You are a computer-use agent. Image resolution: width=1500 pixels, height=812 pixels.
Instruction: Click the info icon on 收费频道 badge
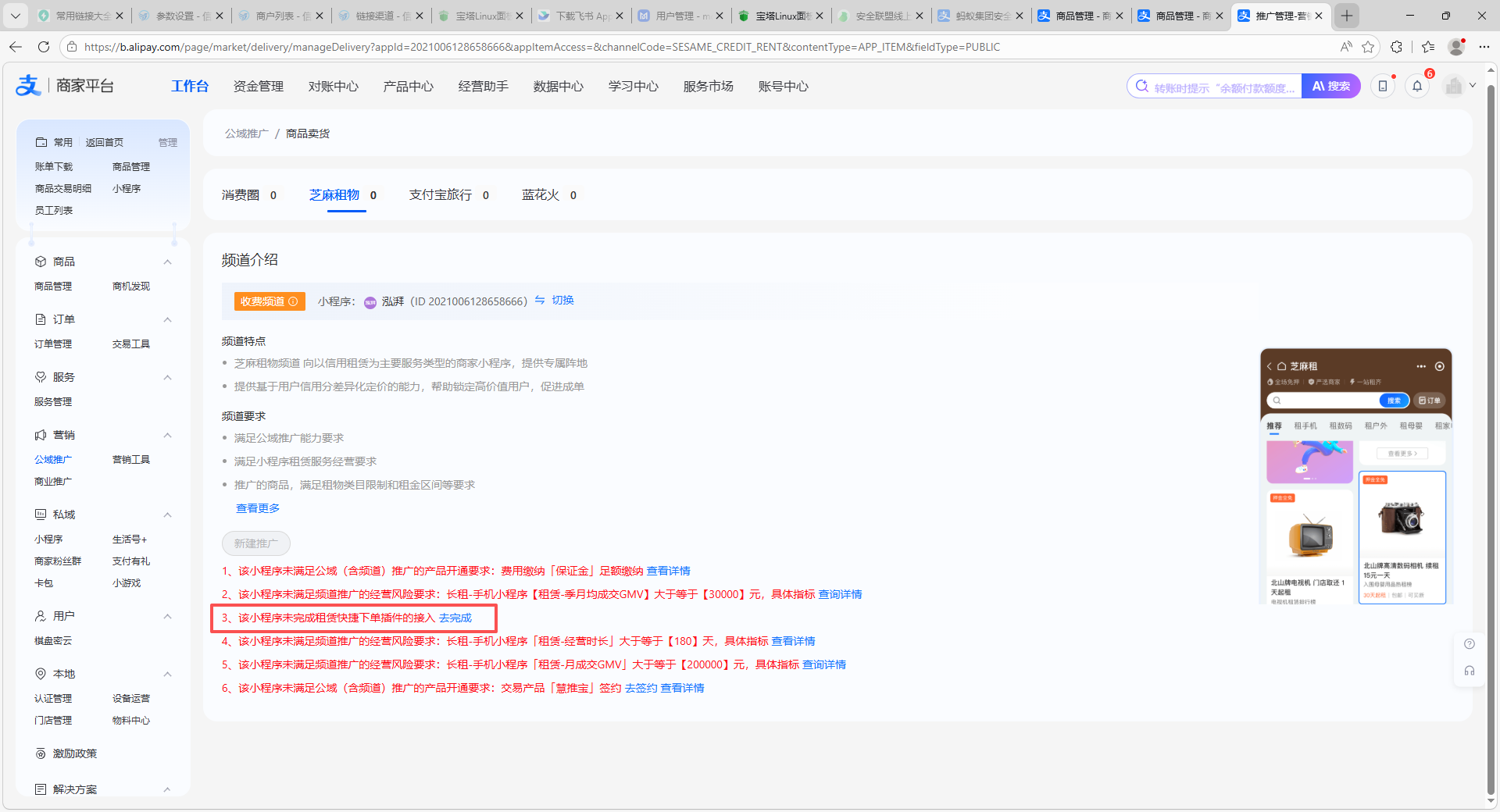(294, 301)
